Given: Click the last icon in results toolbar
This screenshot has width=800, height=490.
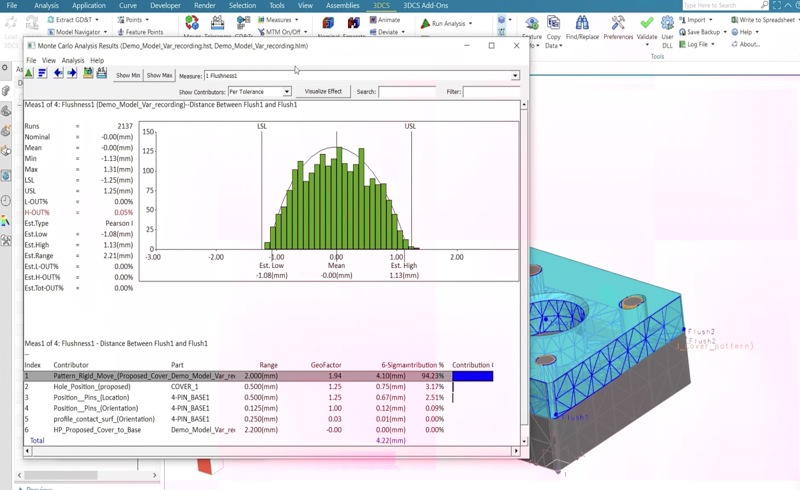Looking at the screenshot, I should [x=102, y=74].
